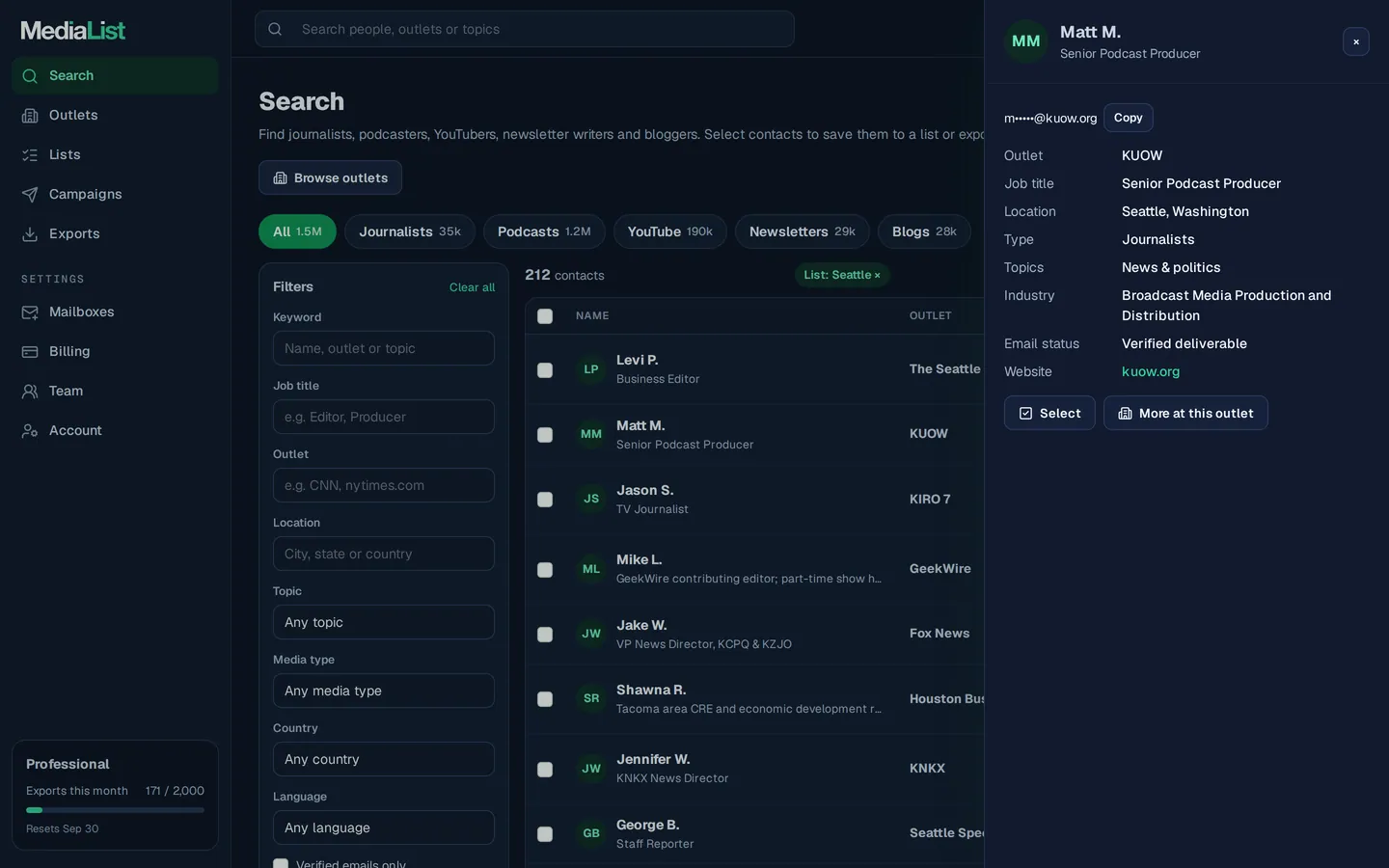
Task: Switch to the Blogs tab
Action: (x=924, y=231)
